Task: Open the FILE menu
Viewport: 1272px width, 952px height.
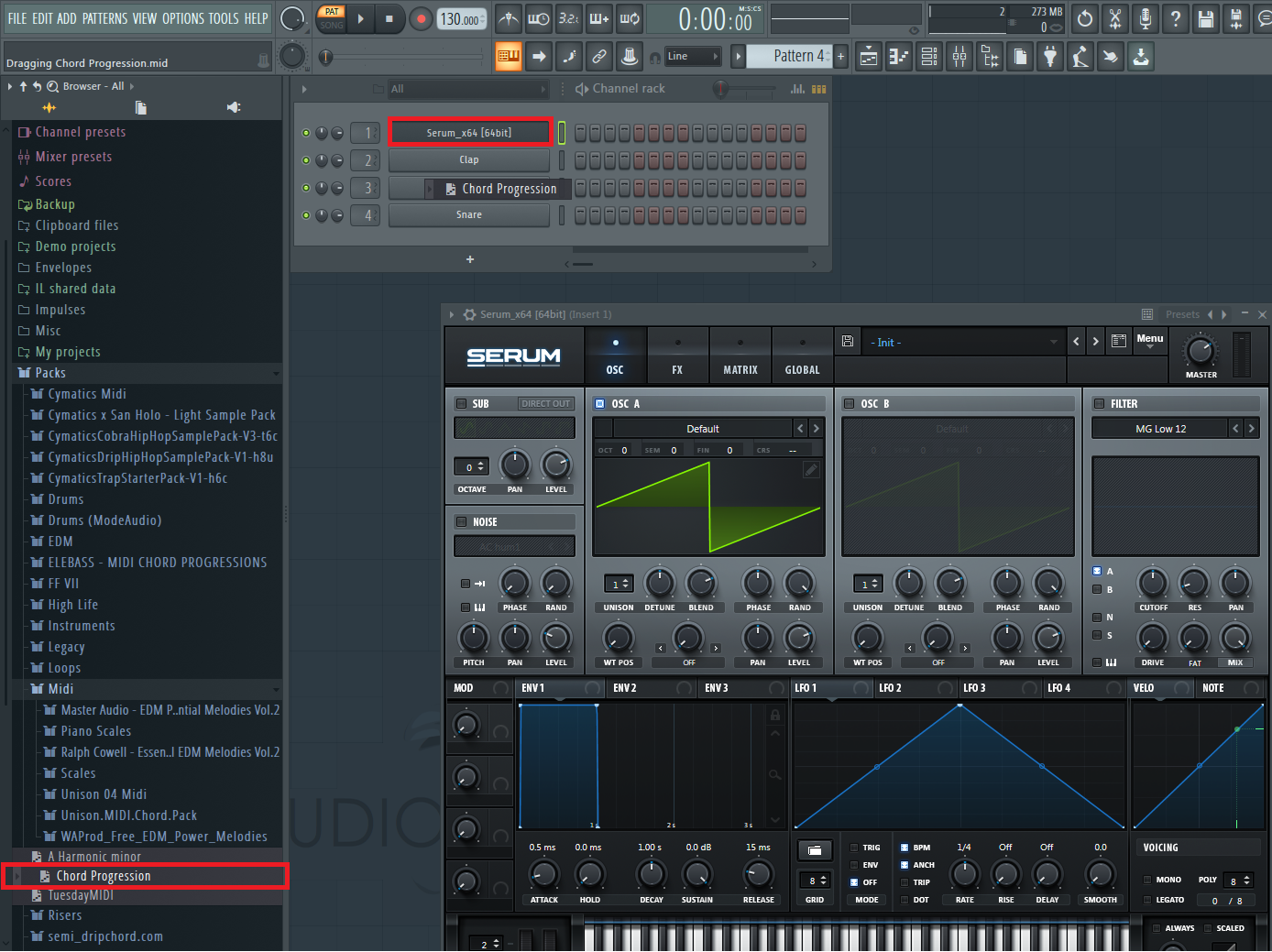Action: pos(17,18)
